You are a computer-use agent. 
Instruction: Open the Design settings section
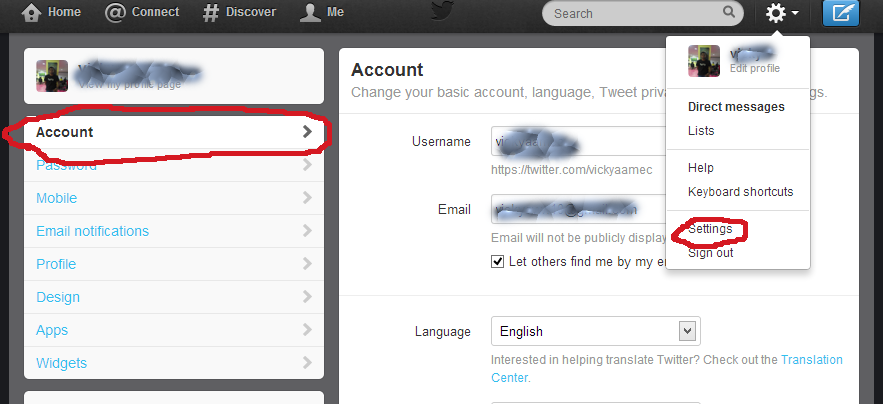point(174,297)
